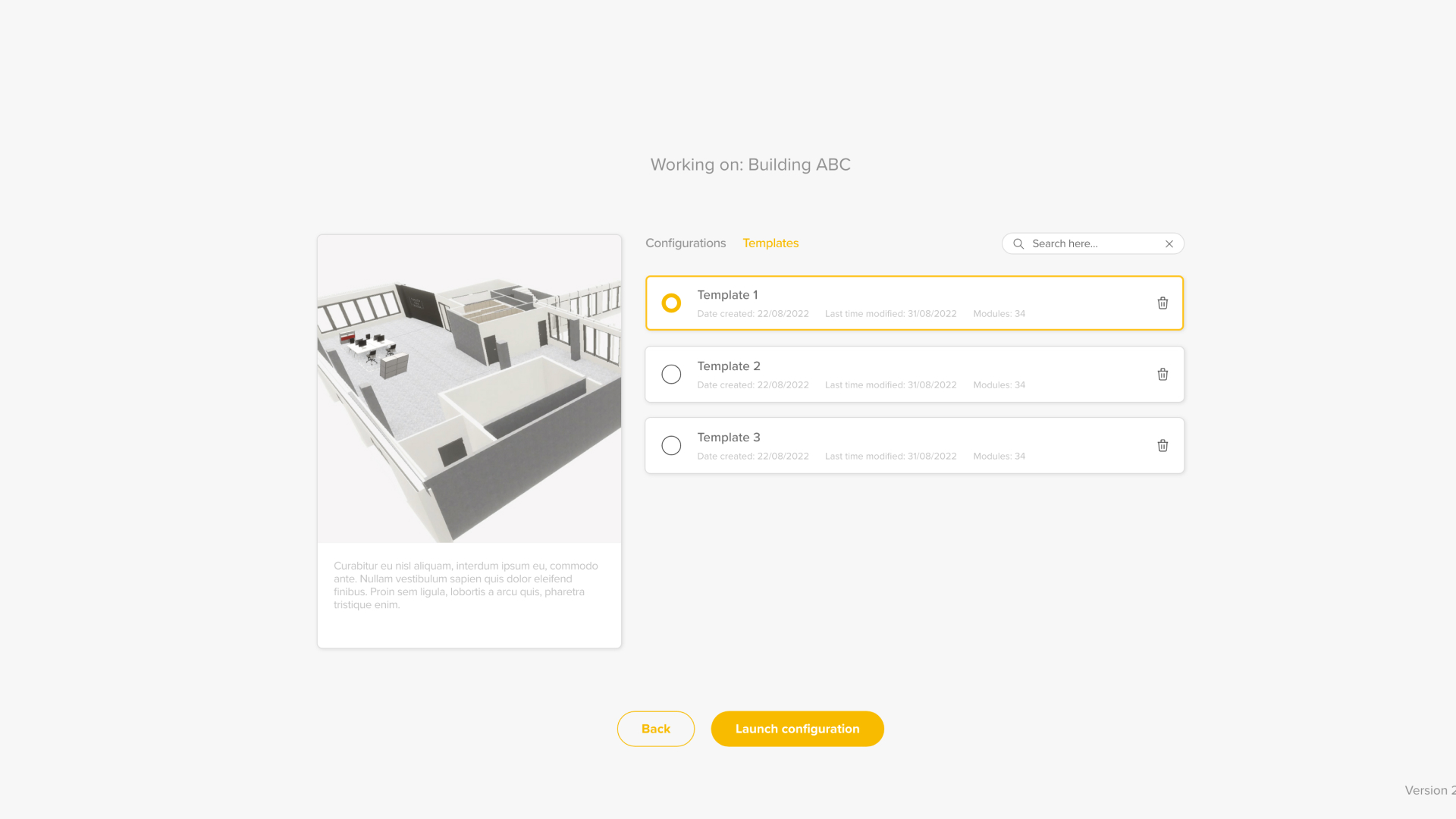Switch to the Templates tab
Viewport: 1456px width, 819px height.
click(770, 243)
